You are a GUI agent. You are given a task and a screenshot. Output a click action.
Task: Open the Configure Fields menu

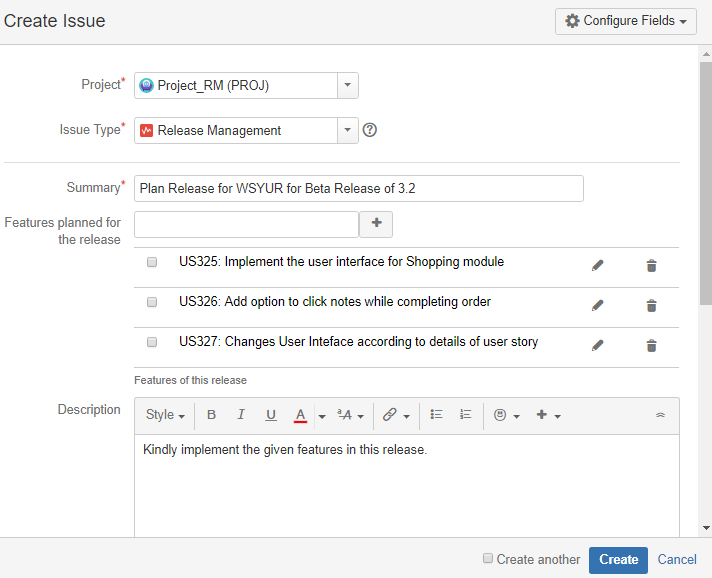(626, 21)
